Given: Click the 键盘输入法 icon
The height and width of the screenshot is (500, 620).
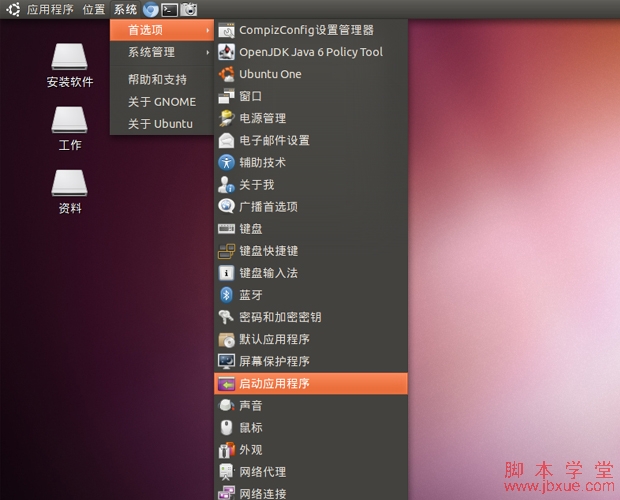Looking at the screenshot, I should click(x=227, y=273).
